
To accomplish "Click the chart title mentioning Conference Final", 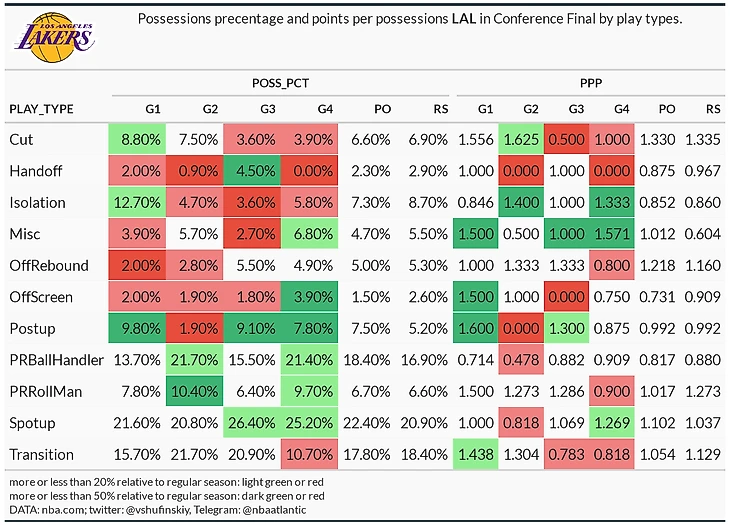I will tap(410, 19).
